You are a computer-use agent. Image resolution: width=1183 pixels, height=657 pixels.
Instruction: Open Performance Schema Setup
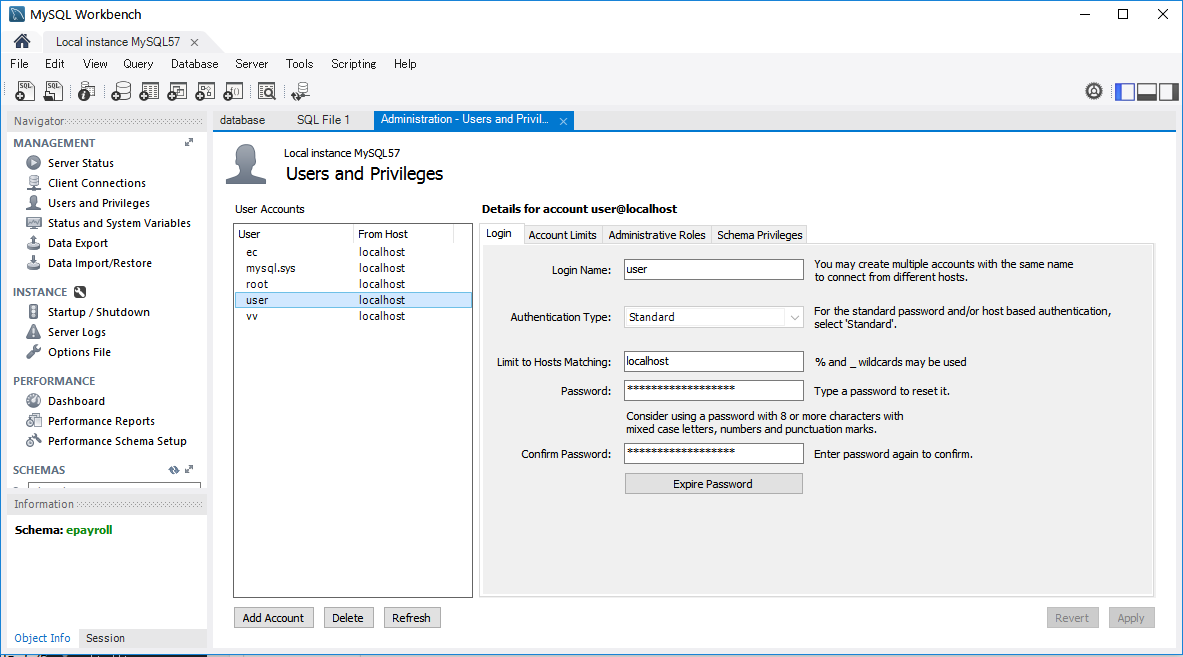117,441
